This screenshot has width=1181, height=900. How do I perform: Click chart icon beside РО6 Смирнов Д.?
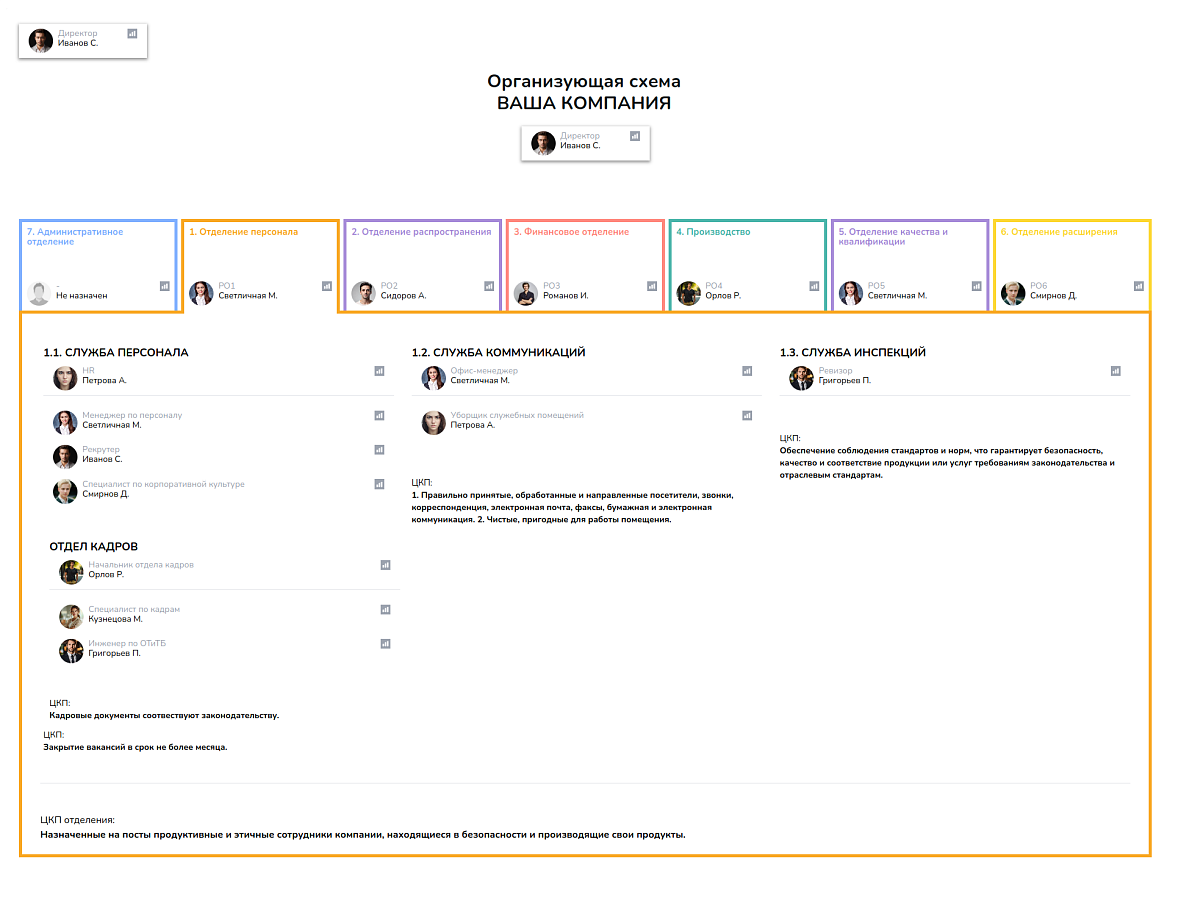click(1139, 286)
